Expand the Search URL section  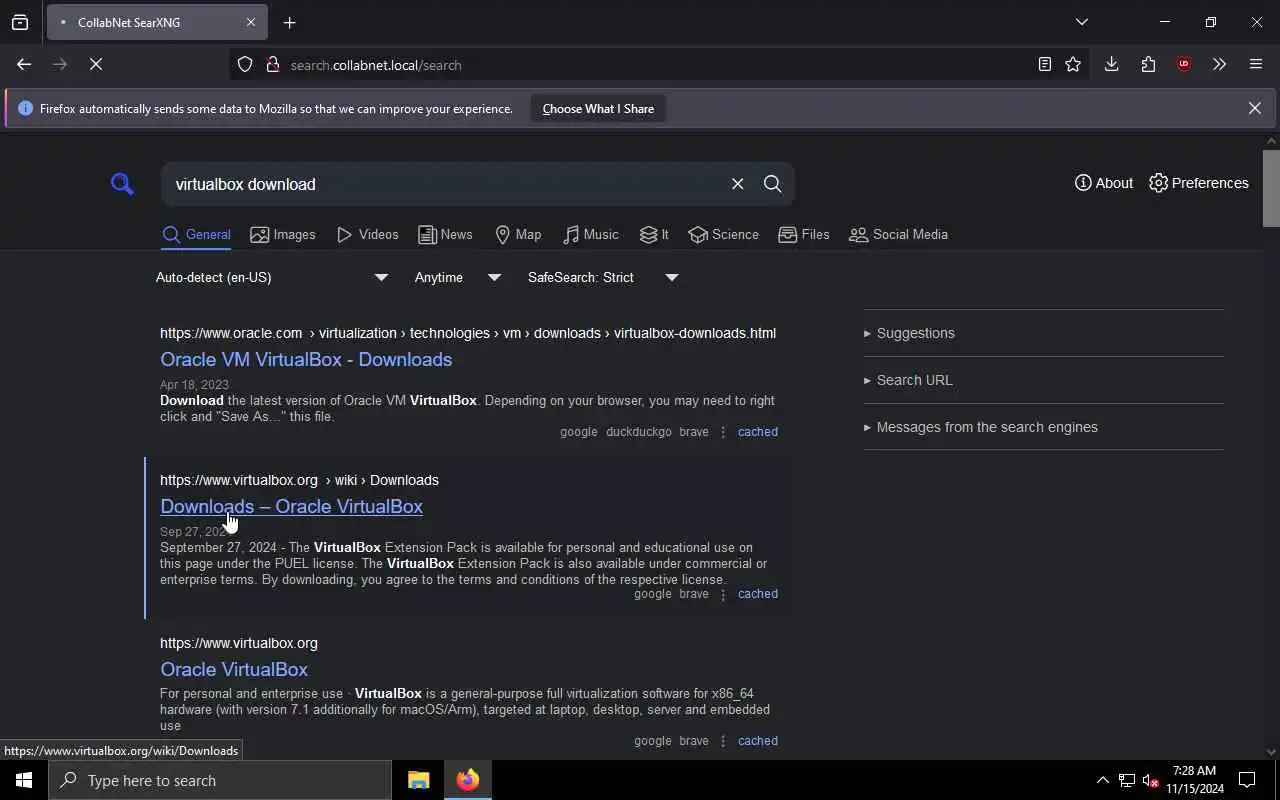click(x=1043, y=380)
